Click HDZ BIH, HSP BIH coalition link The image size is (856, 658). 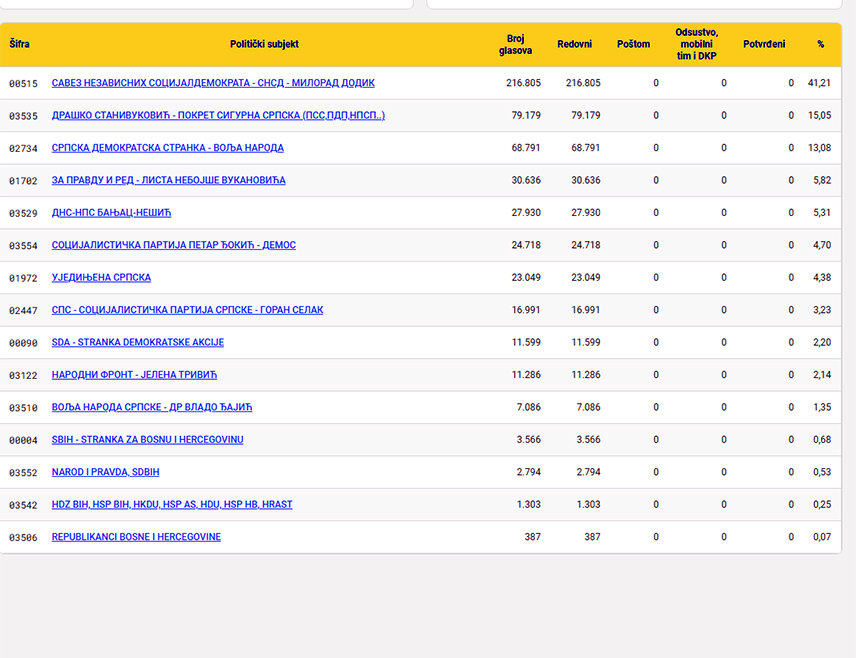point(172,505)
